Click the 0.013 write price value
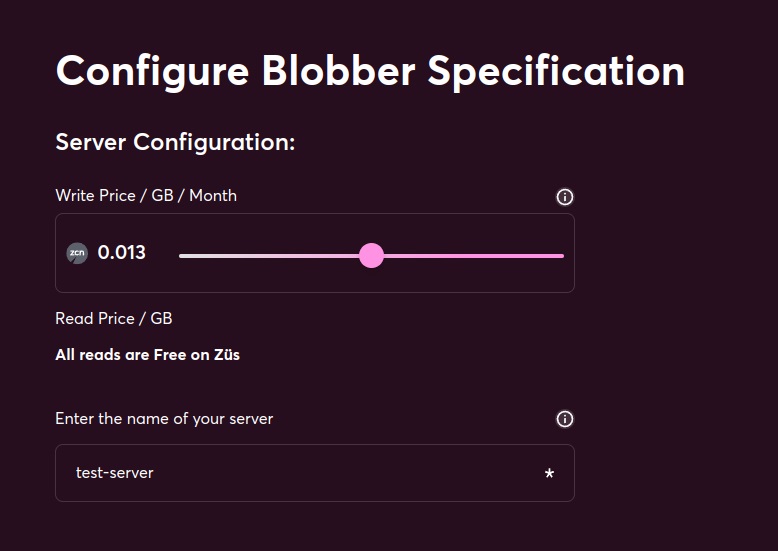The image size is (778, 551). (122, 253)
